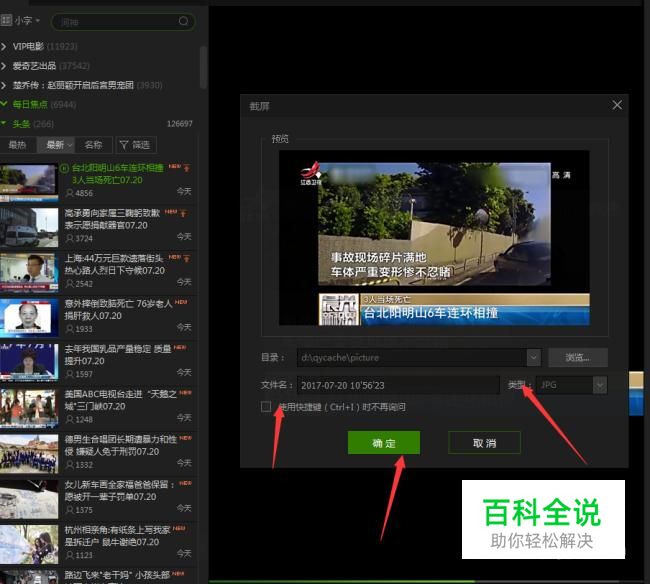Close the 截屏 dialog

click(x=617, y=105)
